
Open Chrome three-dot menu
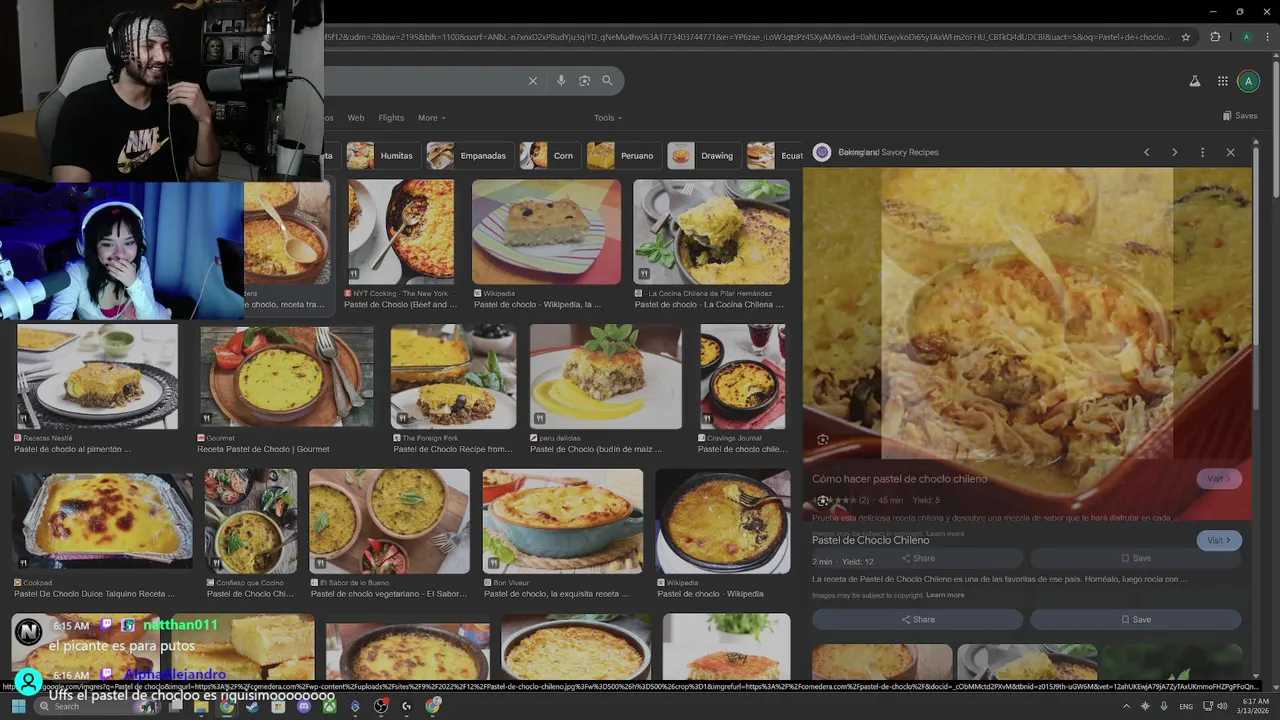1266,37
